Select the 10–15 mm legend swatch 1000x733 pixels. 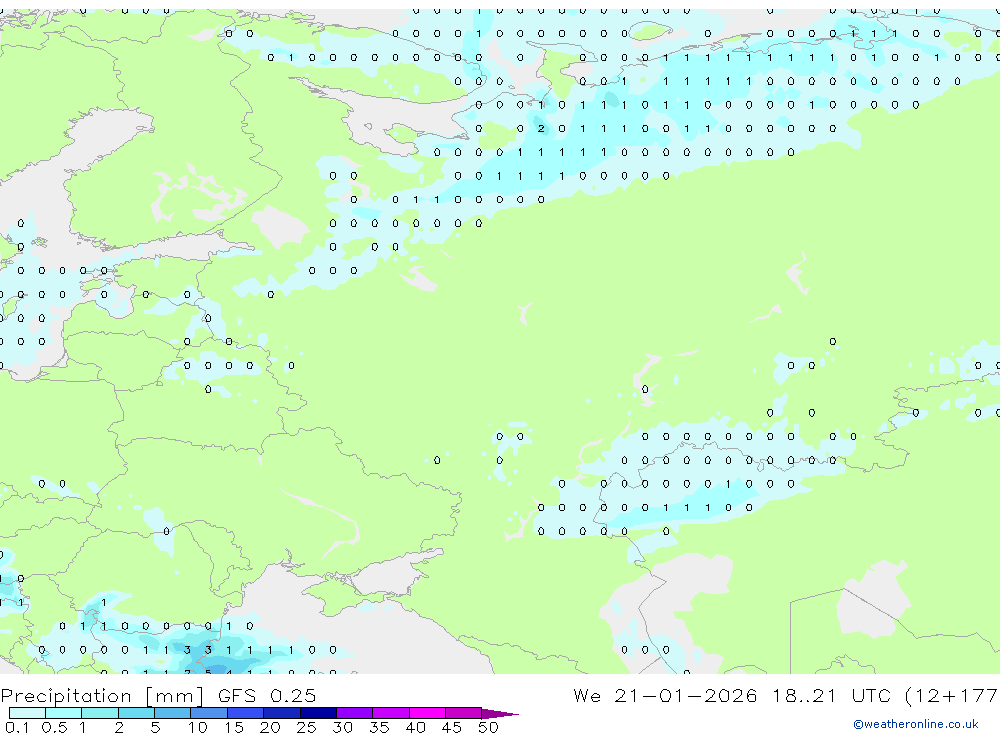point(209,713)
